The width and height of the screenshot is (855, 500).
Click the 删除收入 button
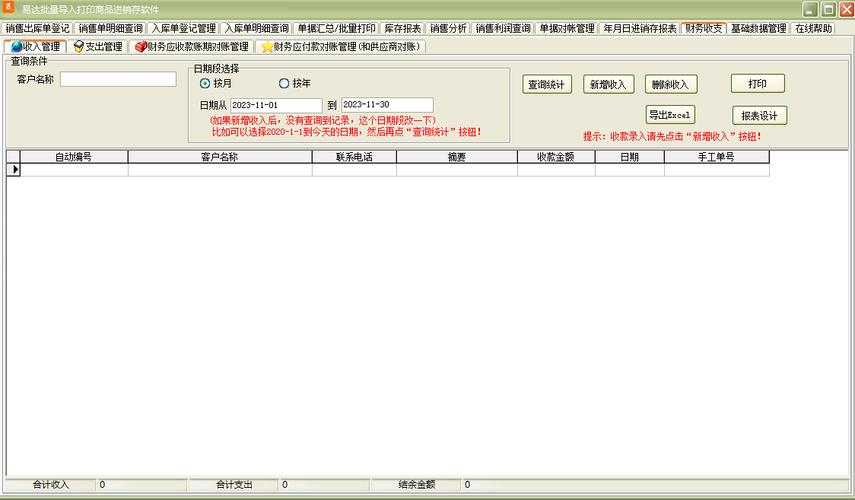(x=670, y=85)
